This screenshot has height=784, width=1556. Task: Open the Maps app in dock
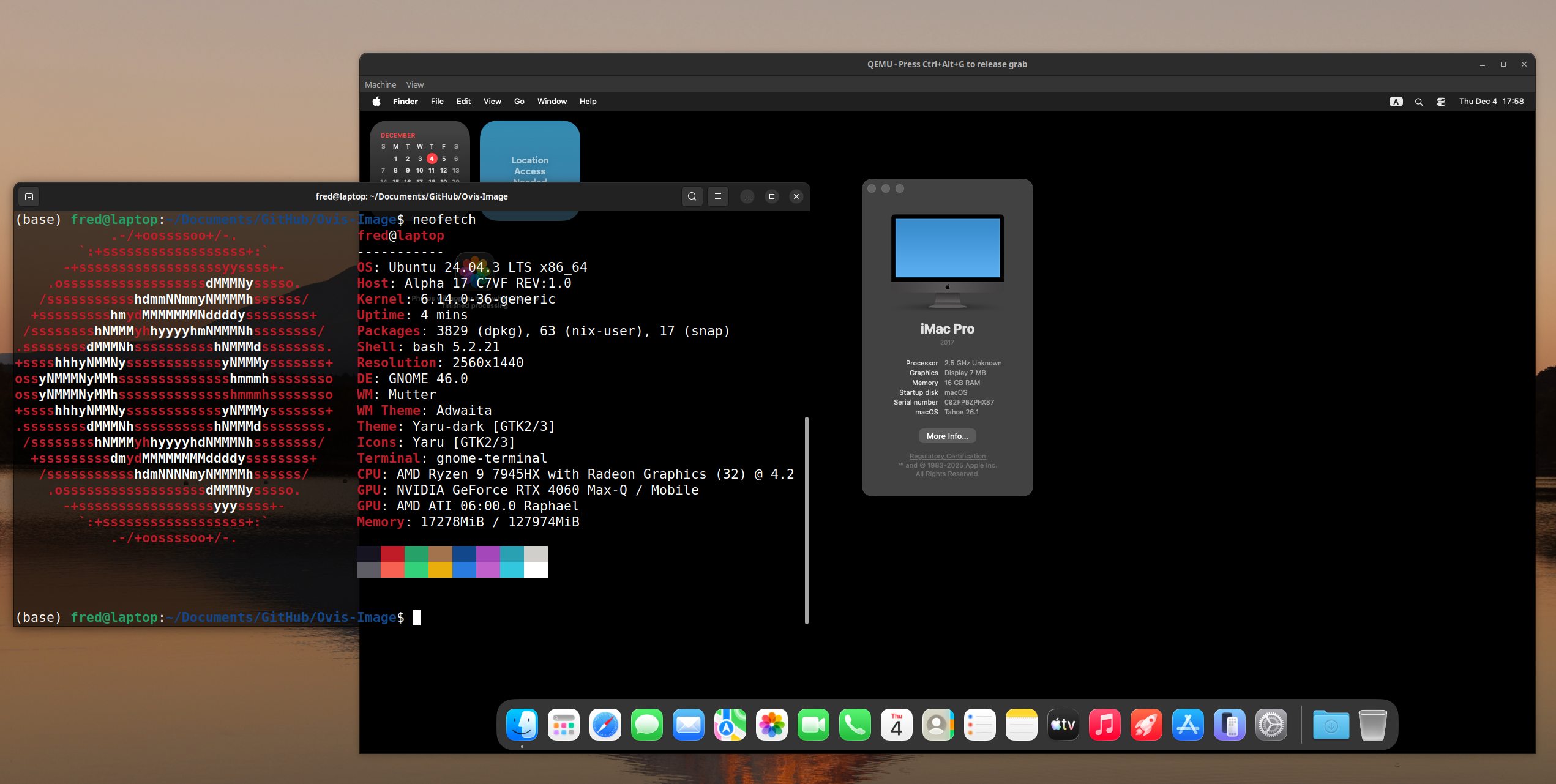tap(730, 725)
